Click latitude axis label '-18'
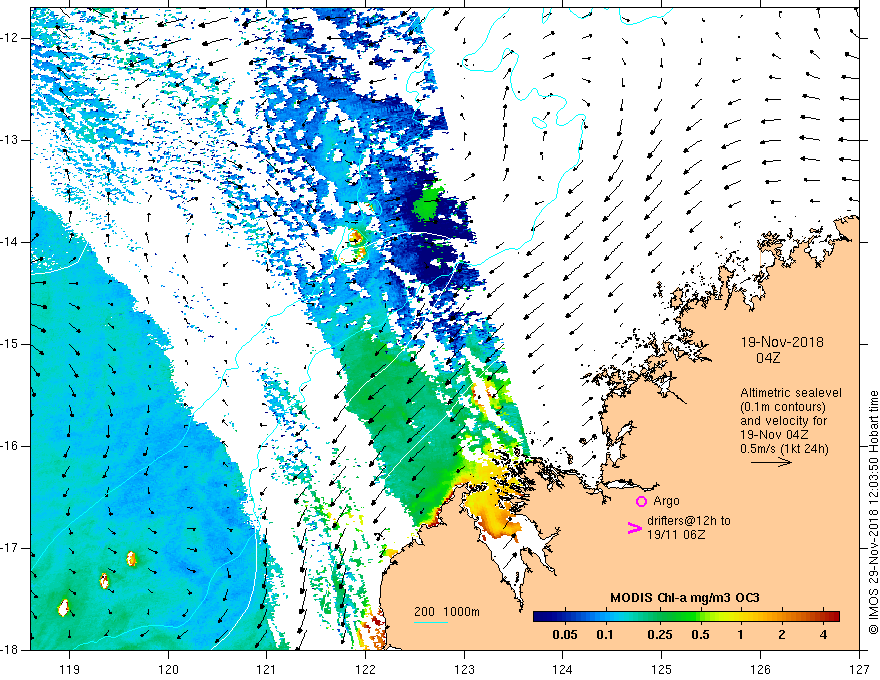880x680 pixels. pyautogui.click(x=10, y=650)
